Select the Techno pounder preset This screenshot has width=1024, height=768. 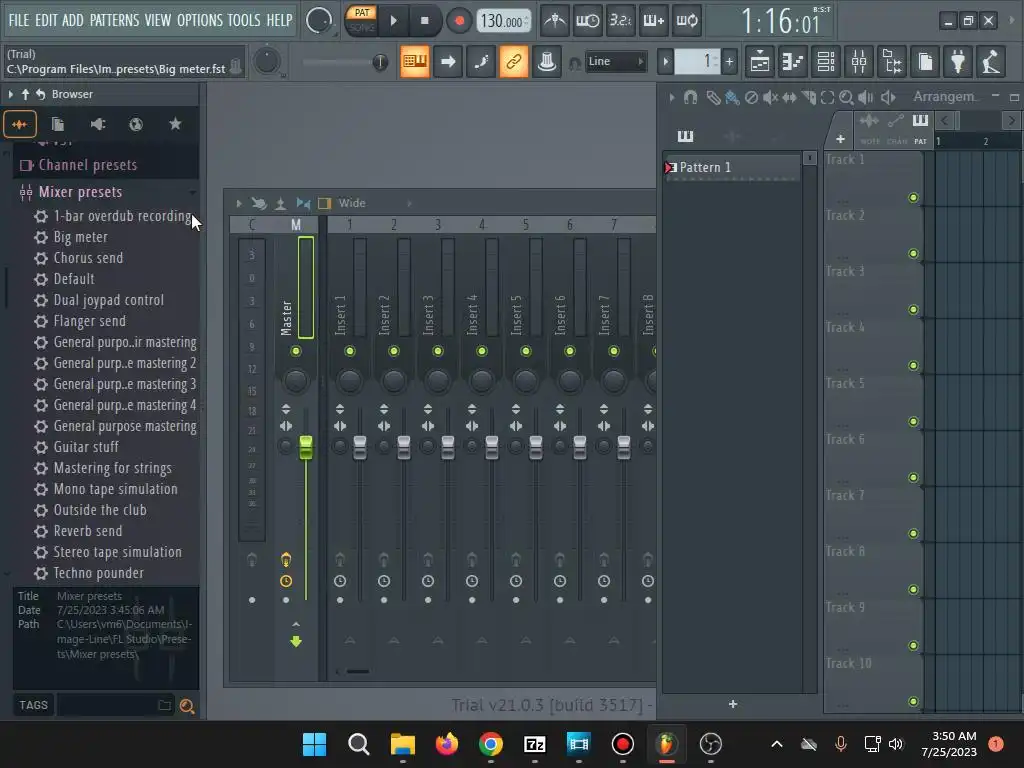pyautogui.click(x=99, y=573)
